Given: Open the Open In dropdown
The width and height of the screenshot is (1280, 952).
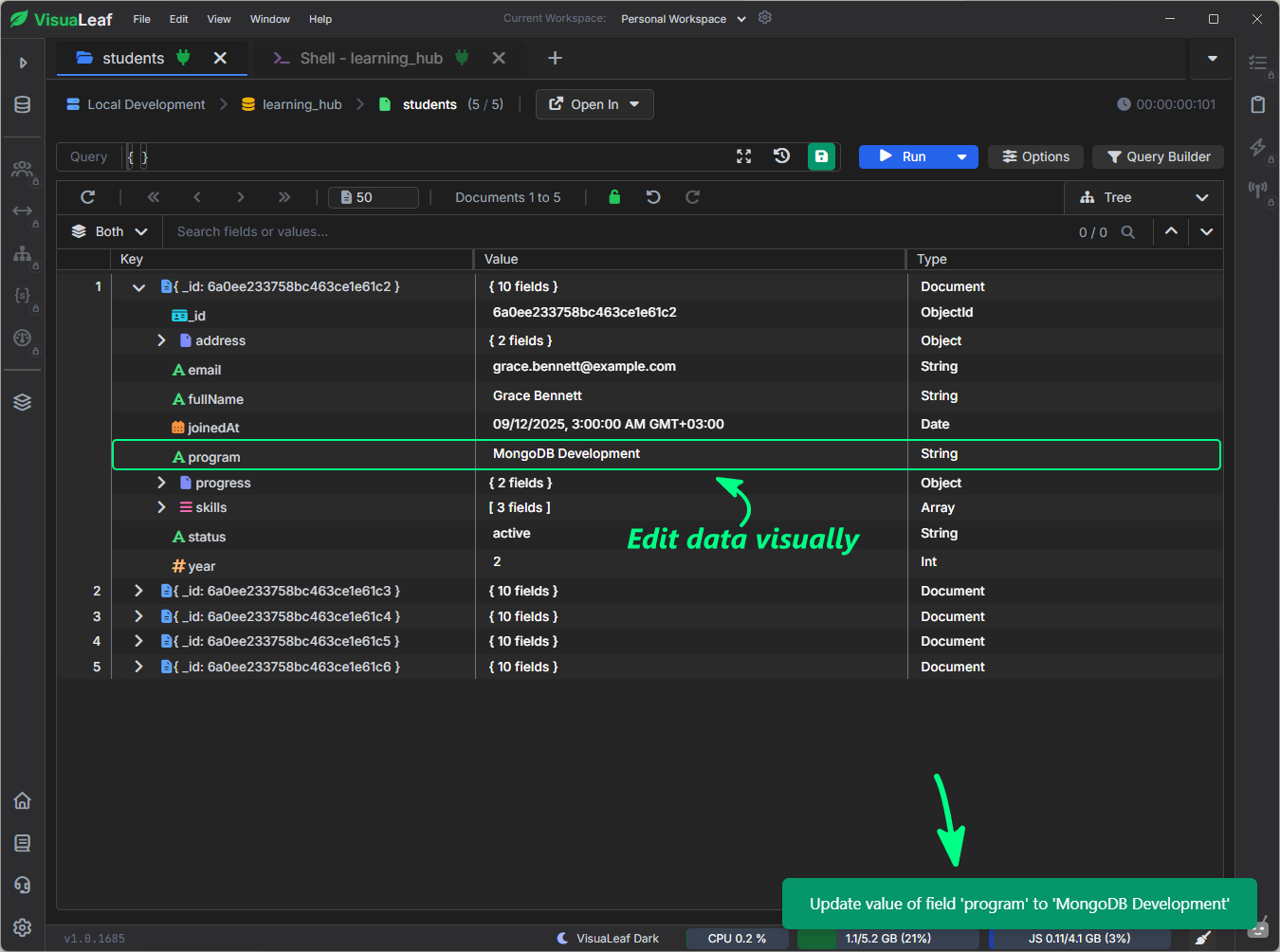Looking at the screenshot, I should point(594,104).
